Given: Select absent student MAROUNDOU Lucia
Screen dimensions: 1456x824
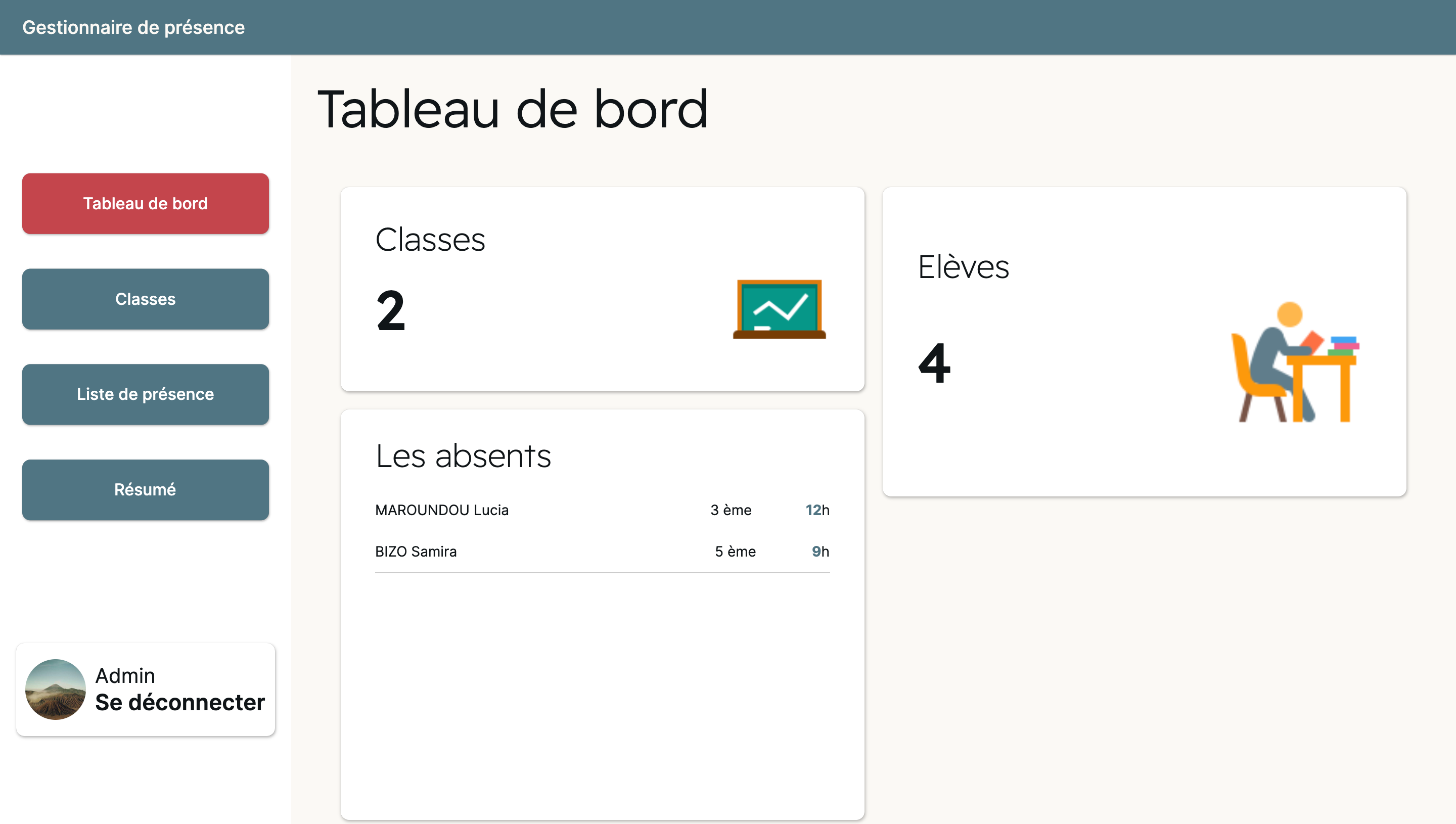Looking at the screenshot, I should pyautogui.click(x=442, y=510).
